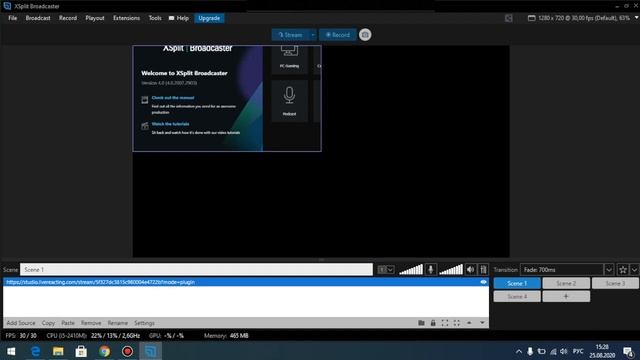Open the Windows Start menu
The image size is (640, 360).
11,351
